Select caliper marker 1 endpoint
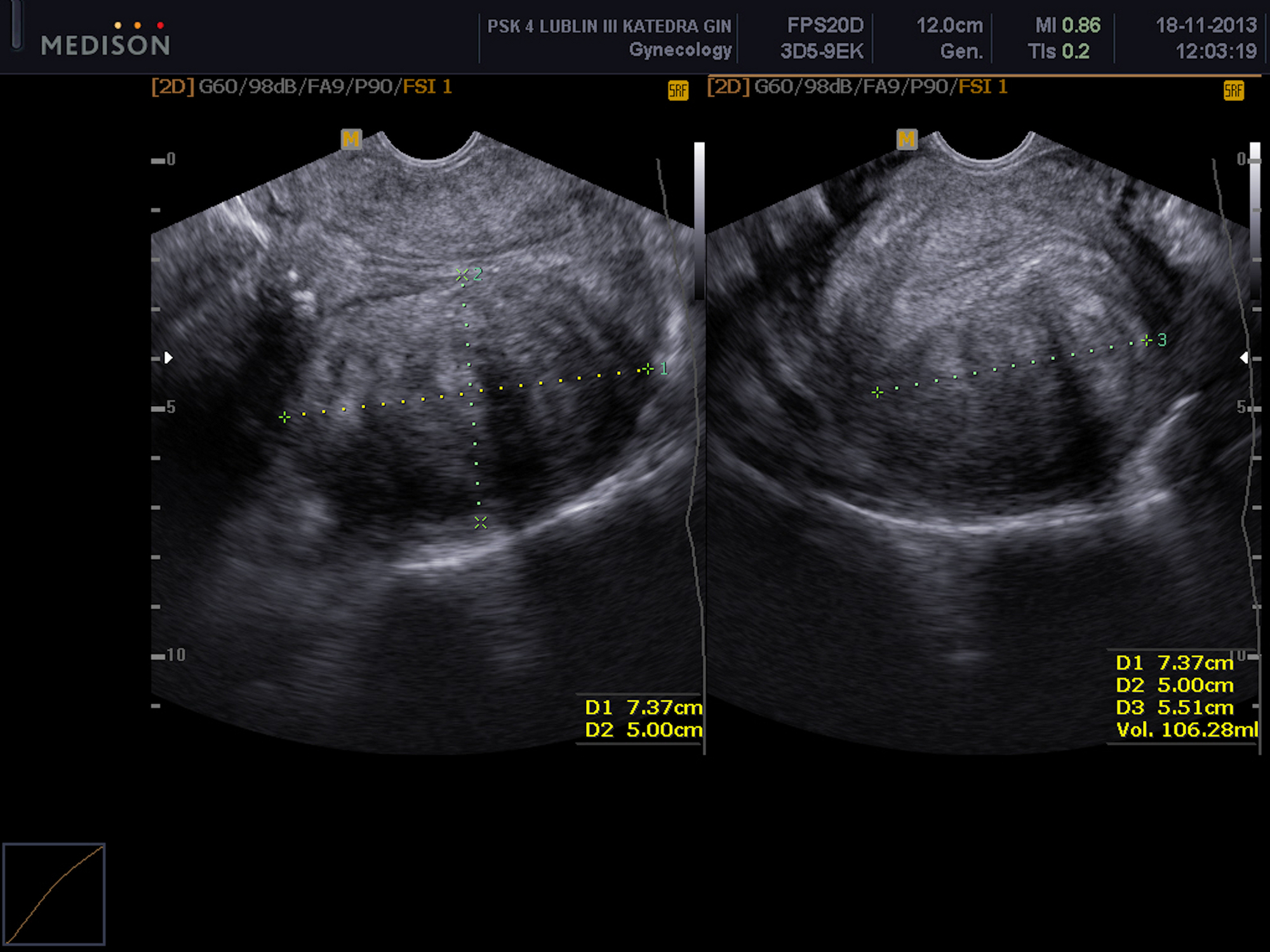 [x=647, y=368]
